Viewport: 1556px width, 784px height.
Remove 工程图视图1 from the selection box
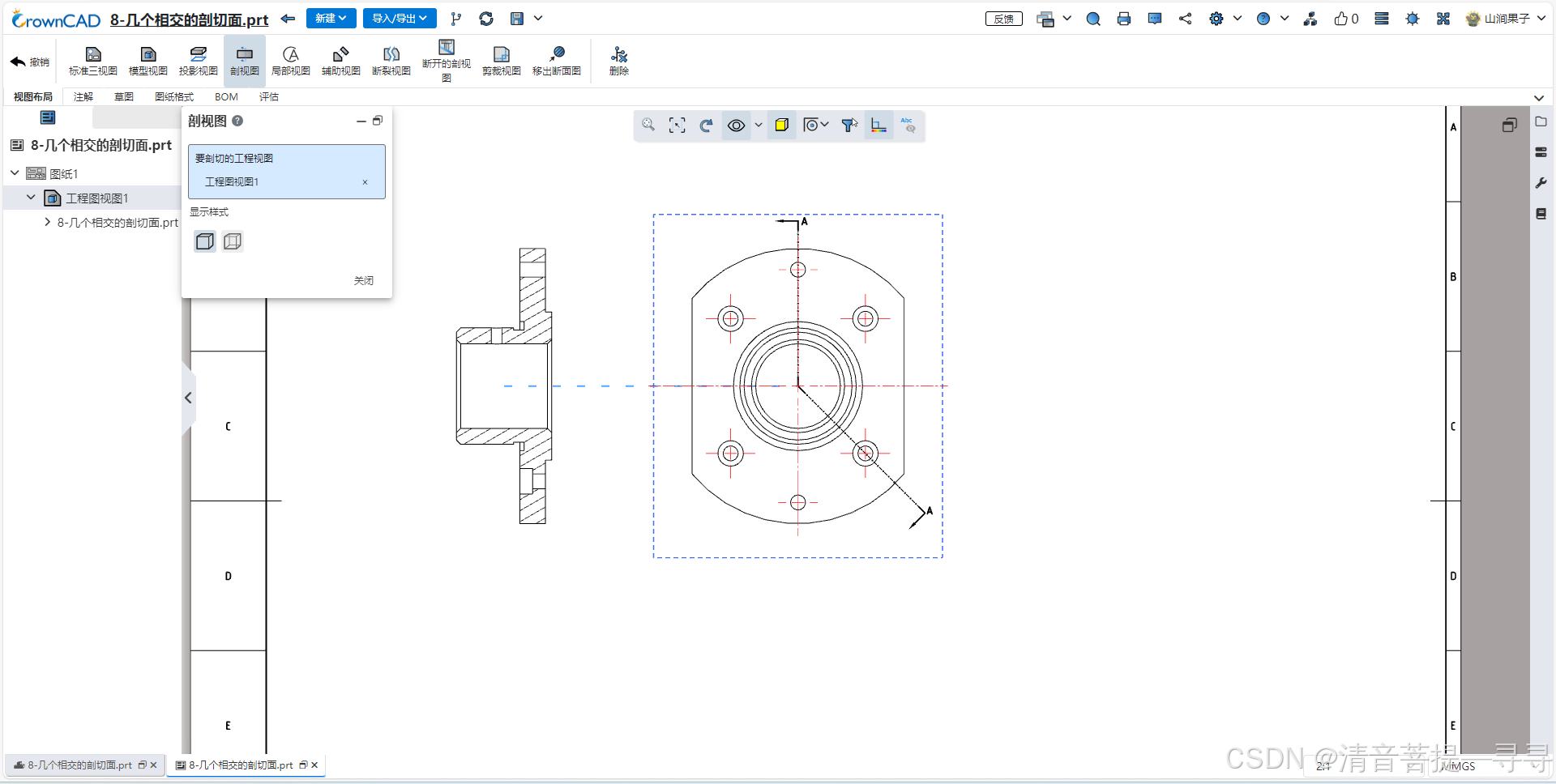[x=365, y=182]
